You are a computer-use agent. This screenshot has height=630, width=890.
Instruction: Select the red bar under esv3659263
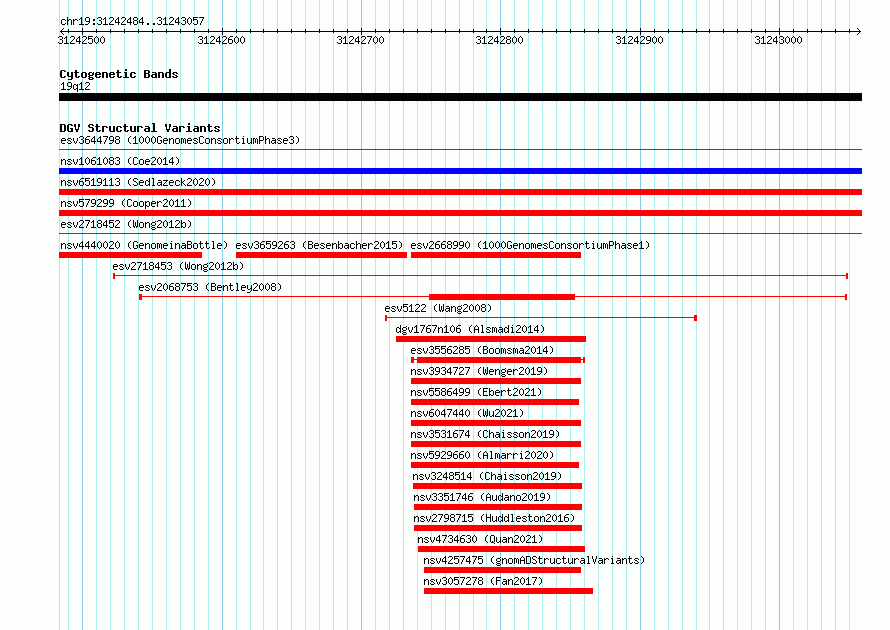(x=321, y=255)
